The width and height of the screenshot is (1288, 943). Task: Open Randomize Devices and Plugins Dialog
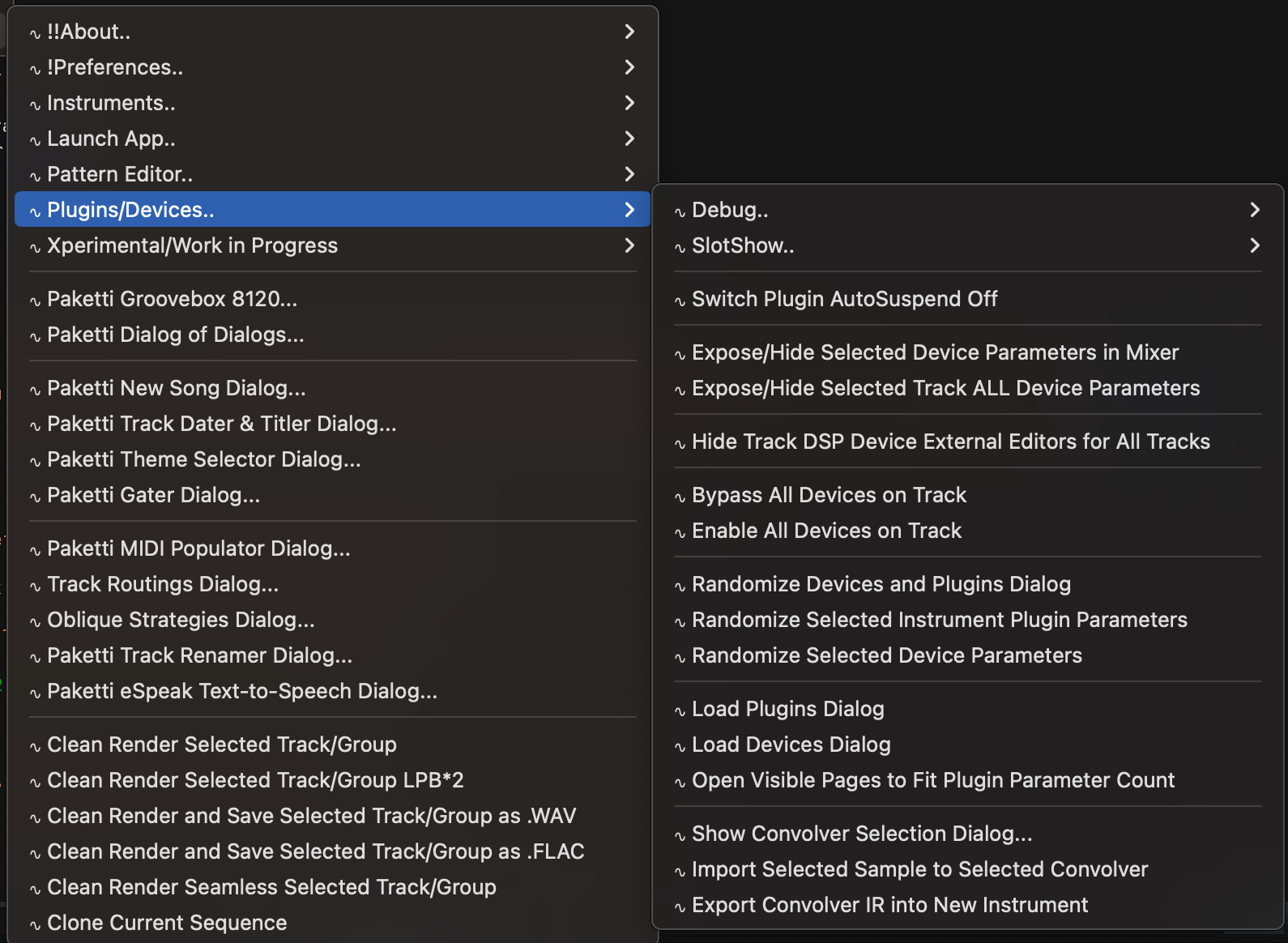click(x=881, y=584)
